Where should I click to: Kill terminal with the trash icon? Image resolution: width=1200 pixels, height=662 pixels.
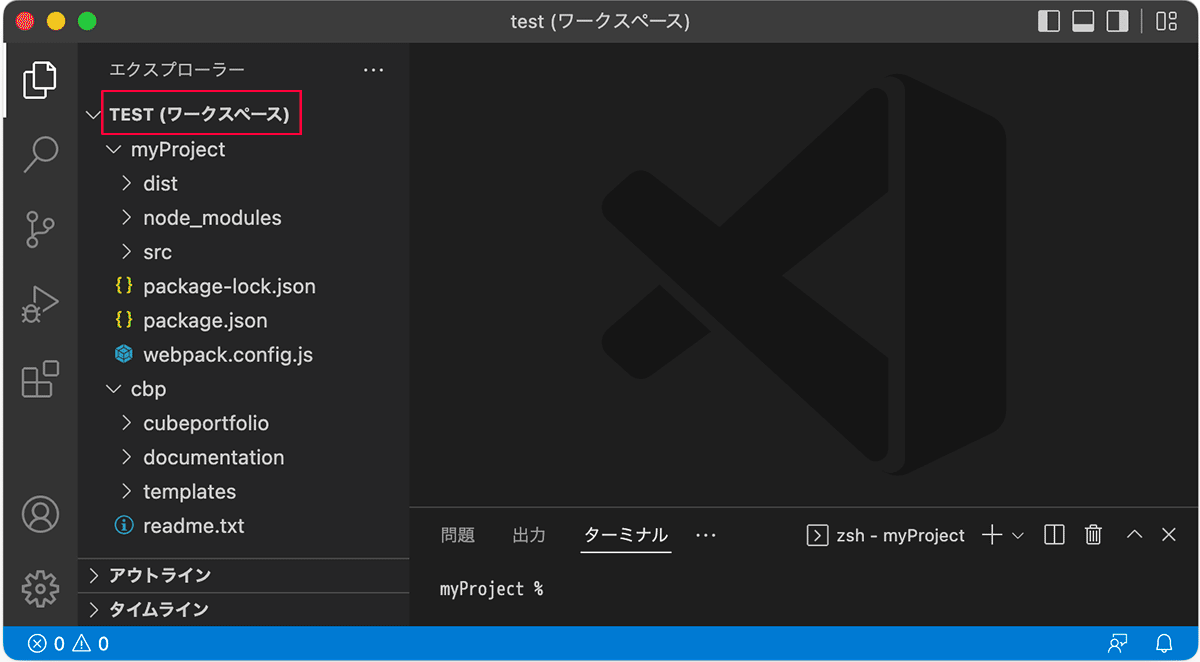[x=1093, y=535]
